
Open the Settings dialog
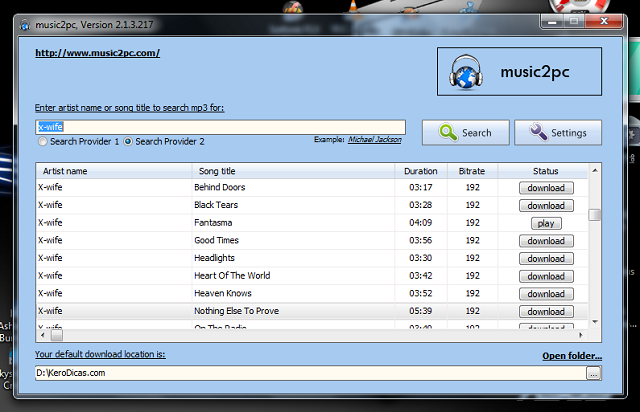[x=558, y=132]
